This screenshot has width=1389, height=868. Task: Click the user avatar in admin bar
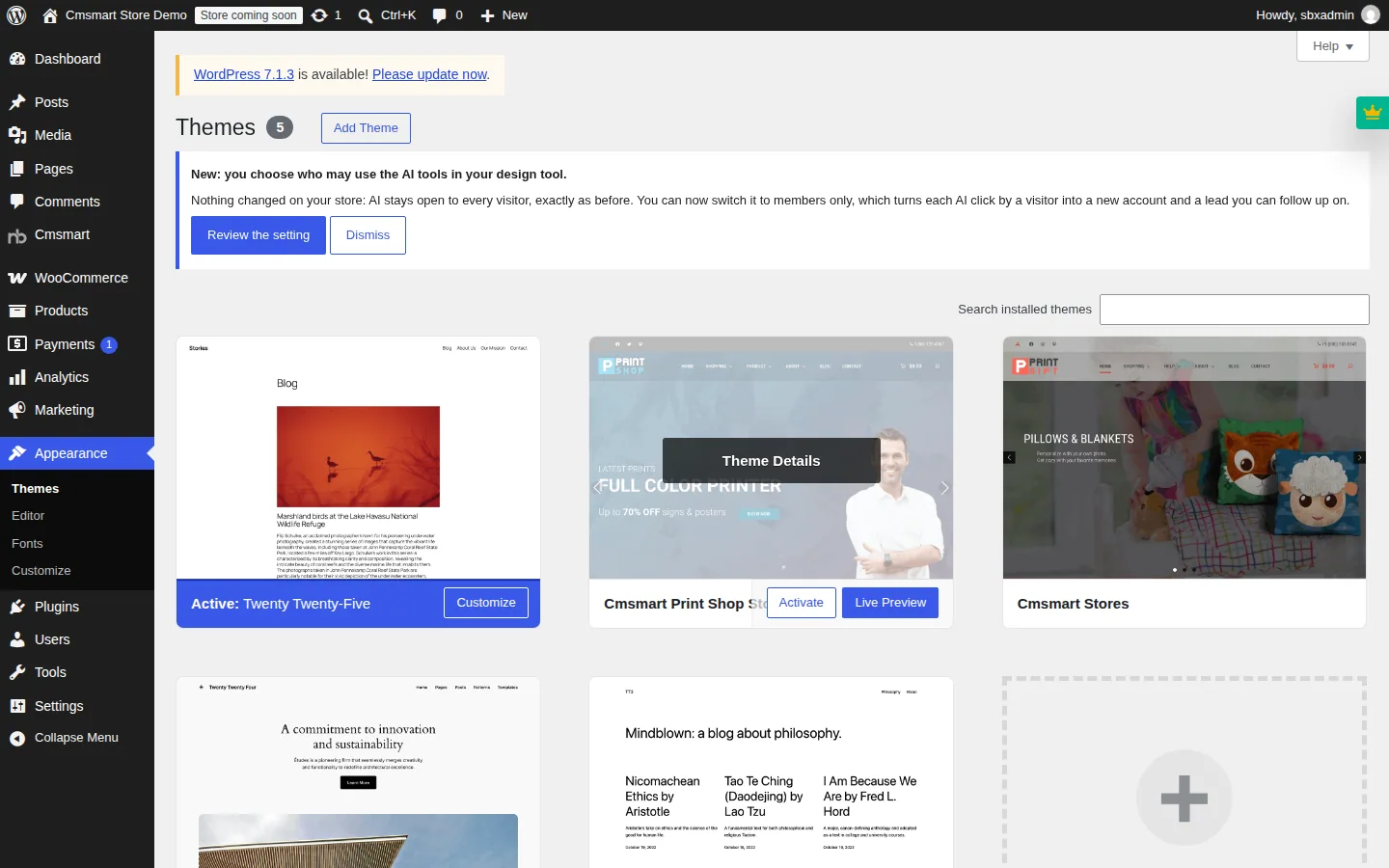click(1371, 15)
